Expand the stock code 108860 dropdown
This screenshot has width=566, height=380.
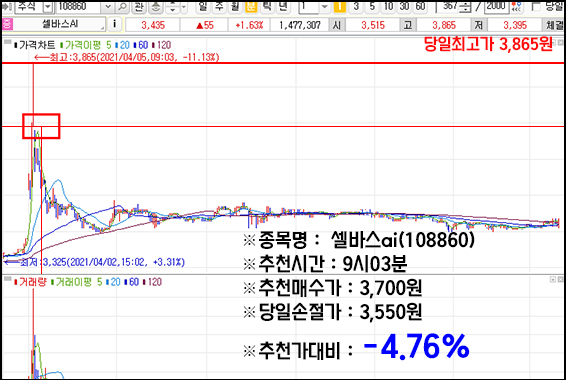108,6
